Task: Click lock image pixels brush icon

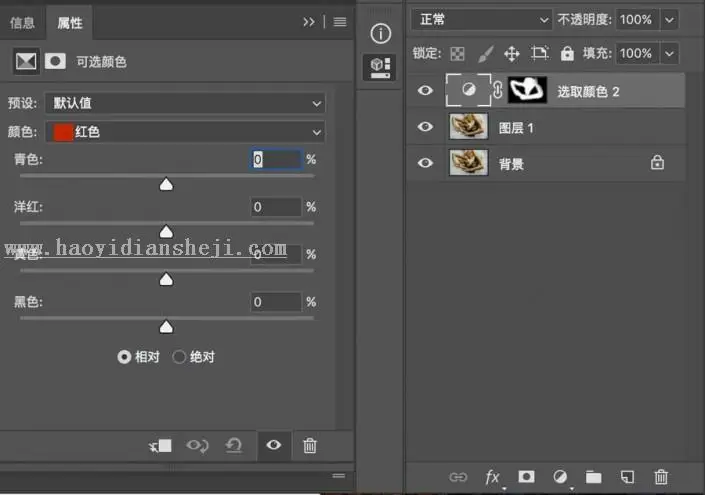Action: (486, 54)
